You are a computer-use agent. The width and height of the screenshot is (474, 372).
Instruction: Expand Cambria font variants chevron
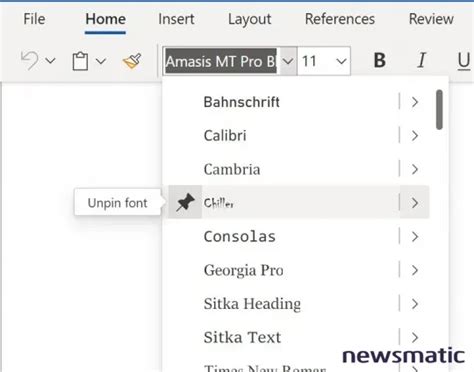click(x=415, y=169)
